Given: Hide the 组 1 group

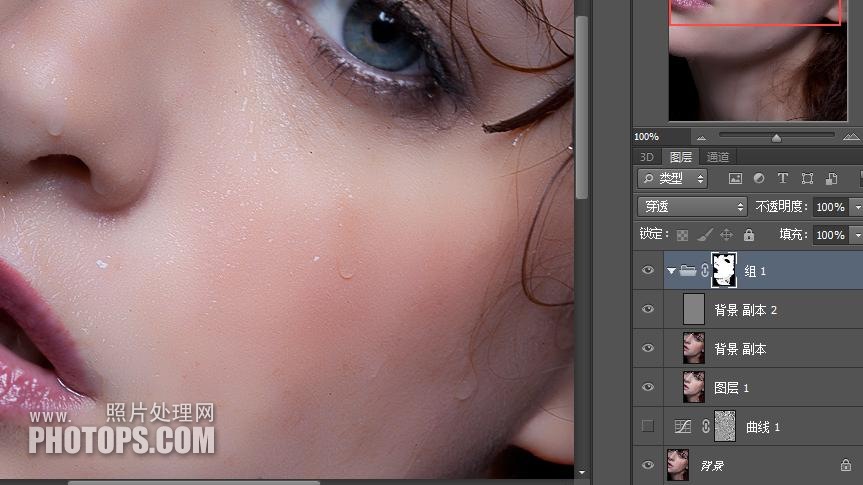Looking at the screenshot, I should (x=648, y=270).
